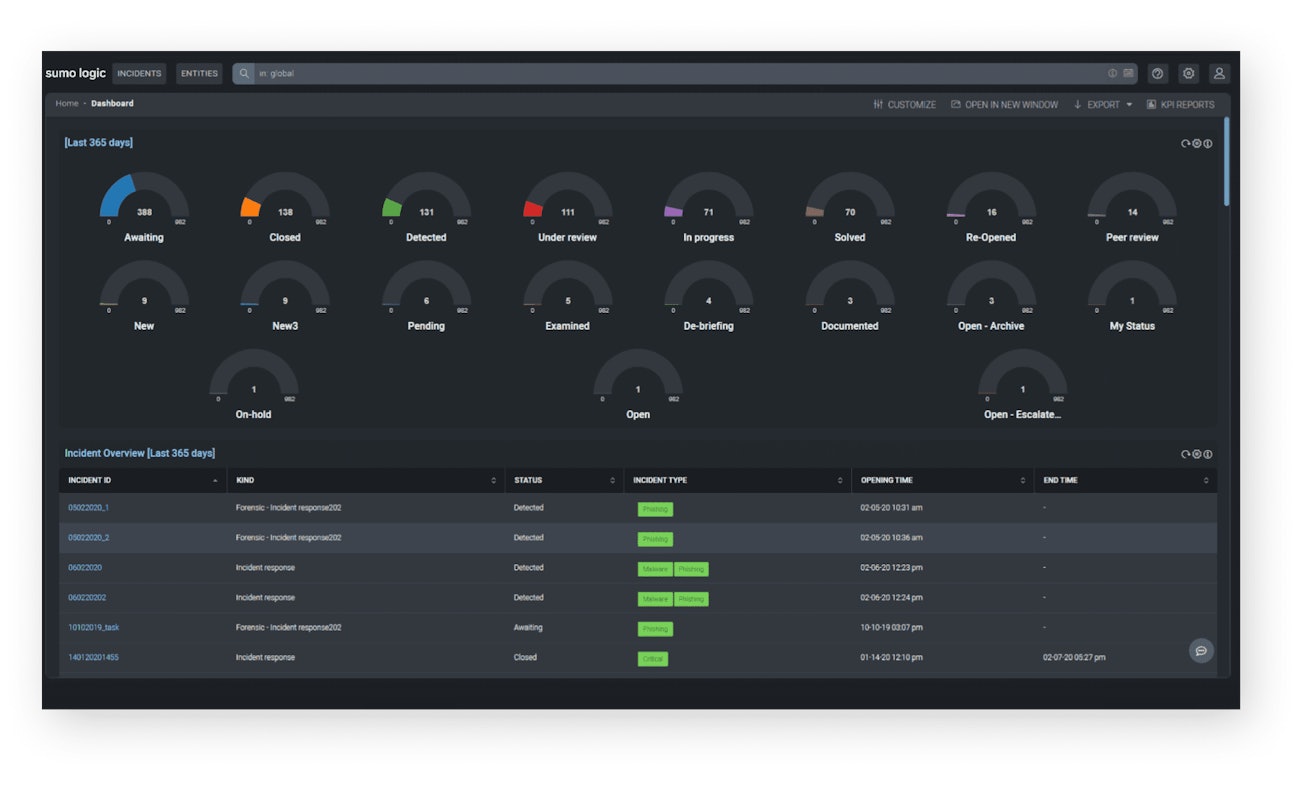The height and width of the screenshot is (786, 1300).
Task: Click the Export download arrow icon
Action: tap(1078, 104)
